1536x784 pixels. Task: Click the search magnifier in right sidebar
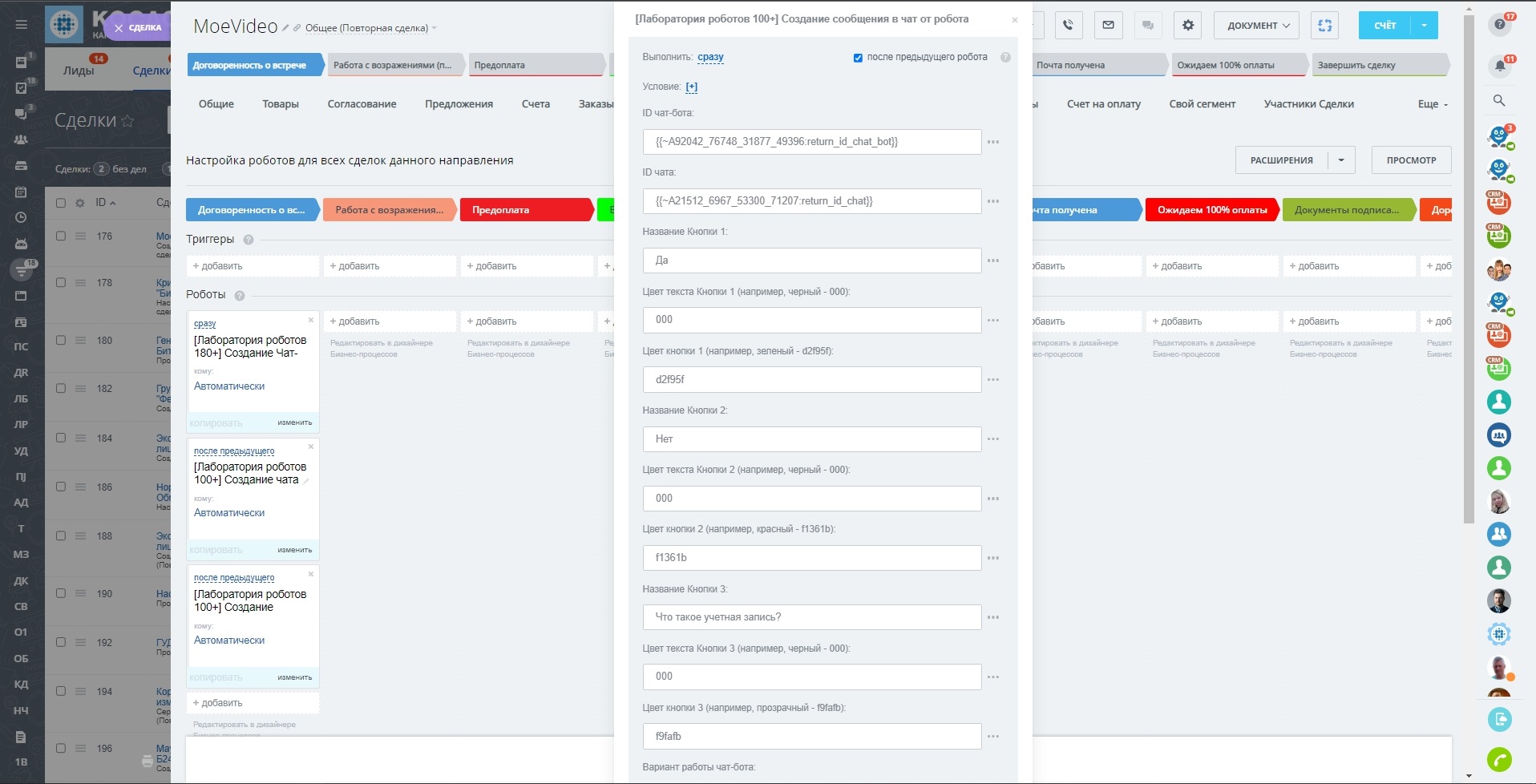pyautogui.click(x=1499, y=100)
